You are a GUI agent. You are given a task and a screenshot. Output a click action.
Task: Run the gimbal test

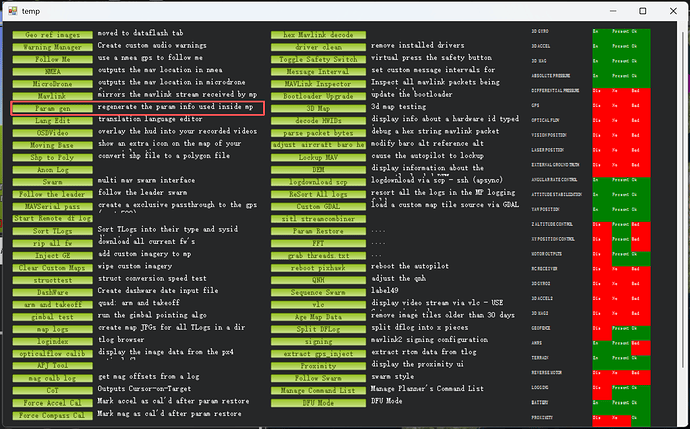(52, 317)
